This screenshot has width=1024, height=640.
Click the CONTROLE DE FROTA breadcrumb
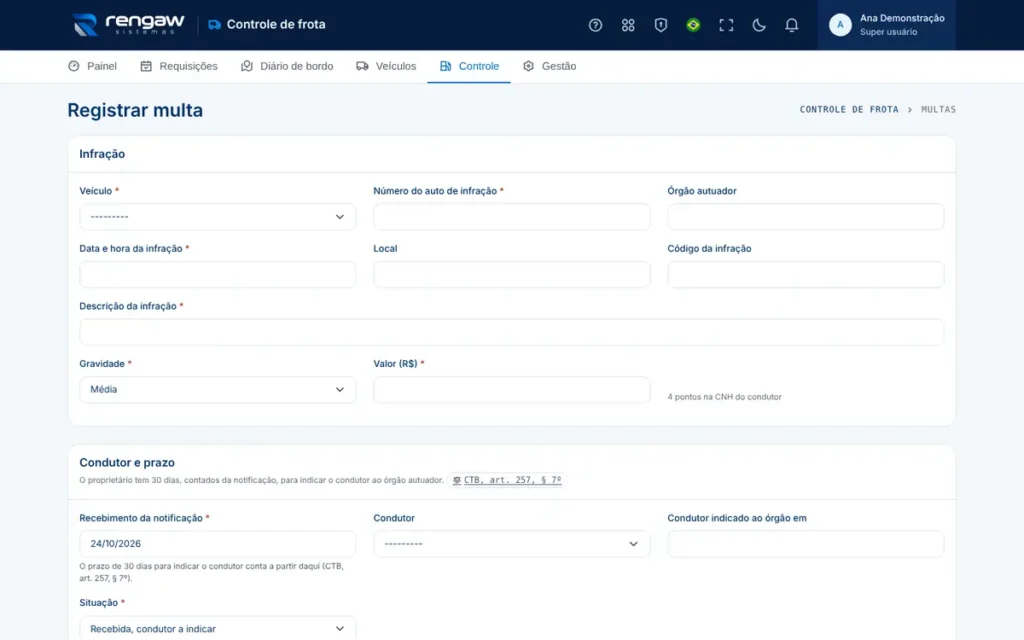coord(849,110)
